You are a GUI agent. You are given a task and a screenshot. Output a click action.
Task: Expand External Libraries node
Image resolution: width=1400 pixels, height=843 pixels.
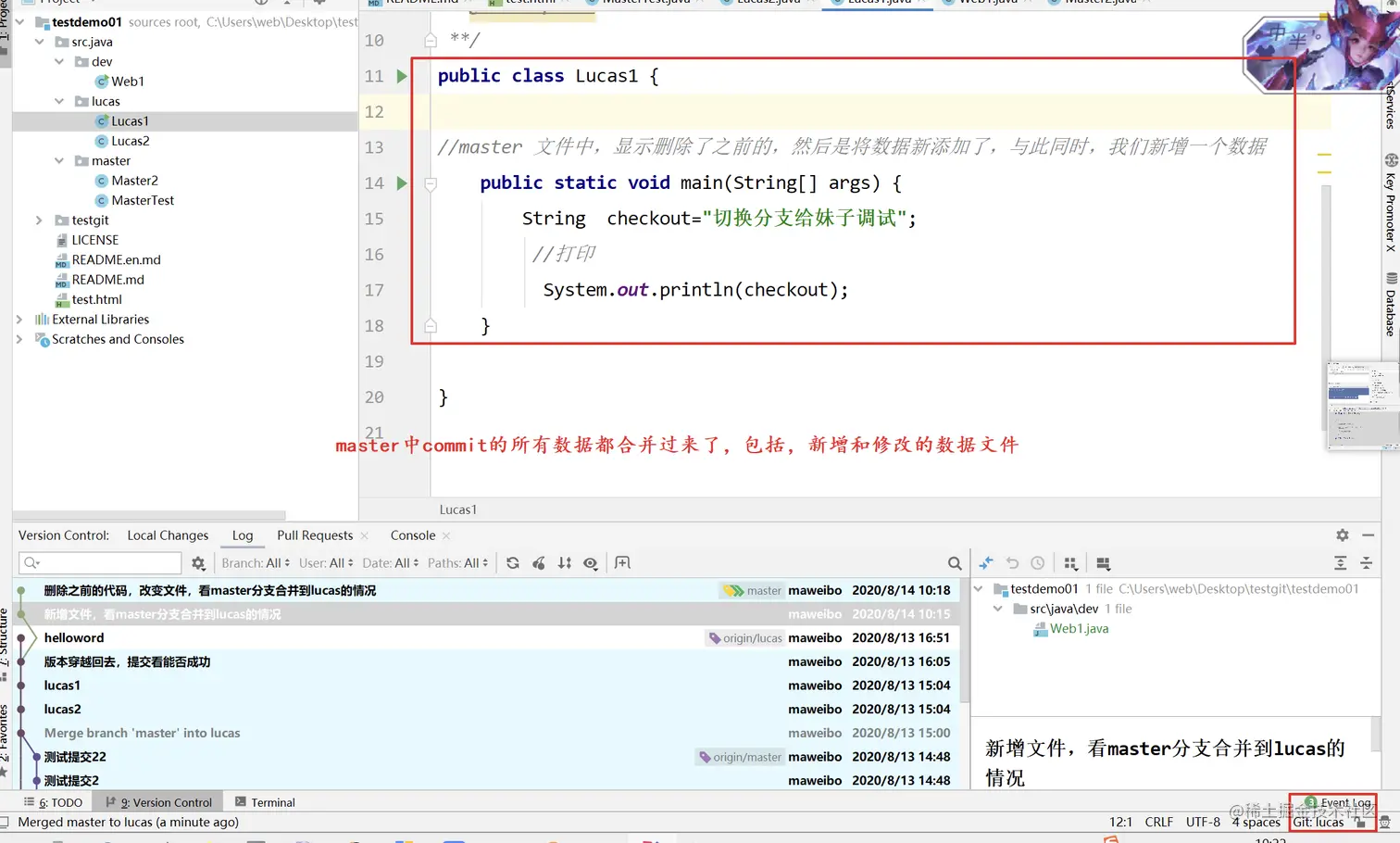pyautogui.click(x=19, y=319)
